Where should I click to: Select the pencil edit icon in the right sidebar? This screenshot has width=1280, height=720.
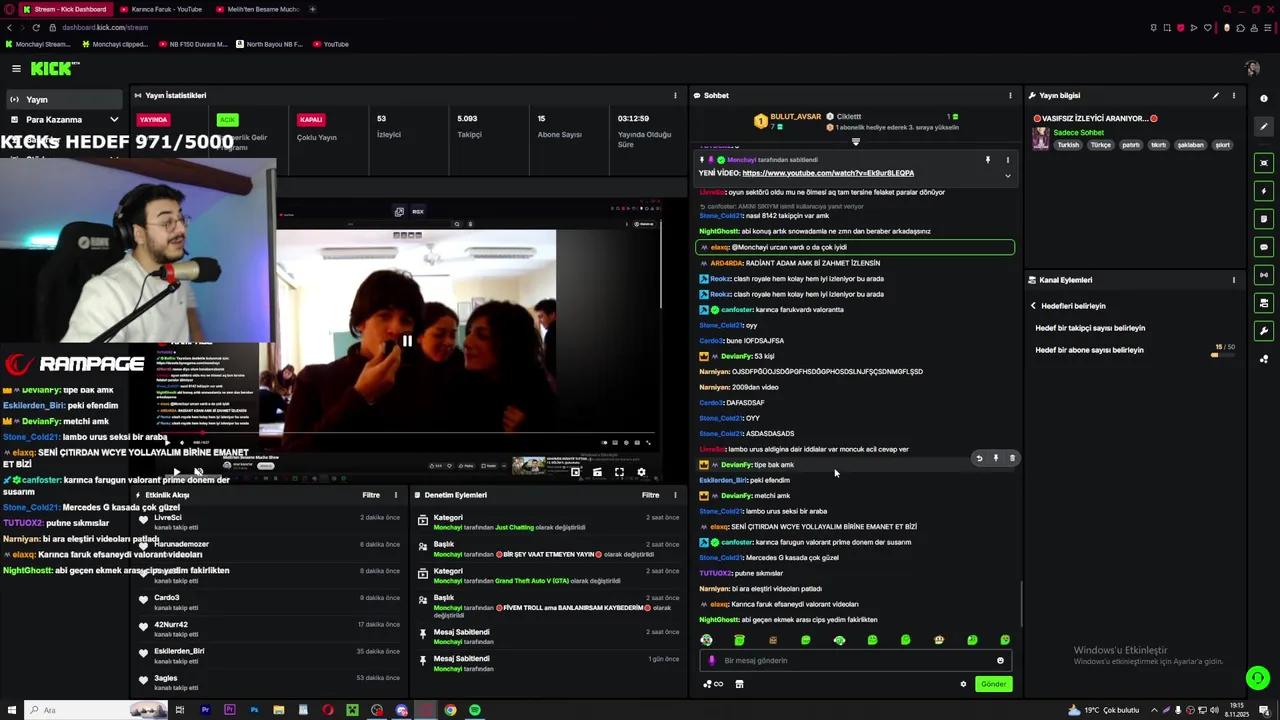pos(1264,127)
